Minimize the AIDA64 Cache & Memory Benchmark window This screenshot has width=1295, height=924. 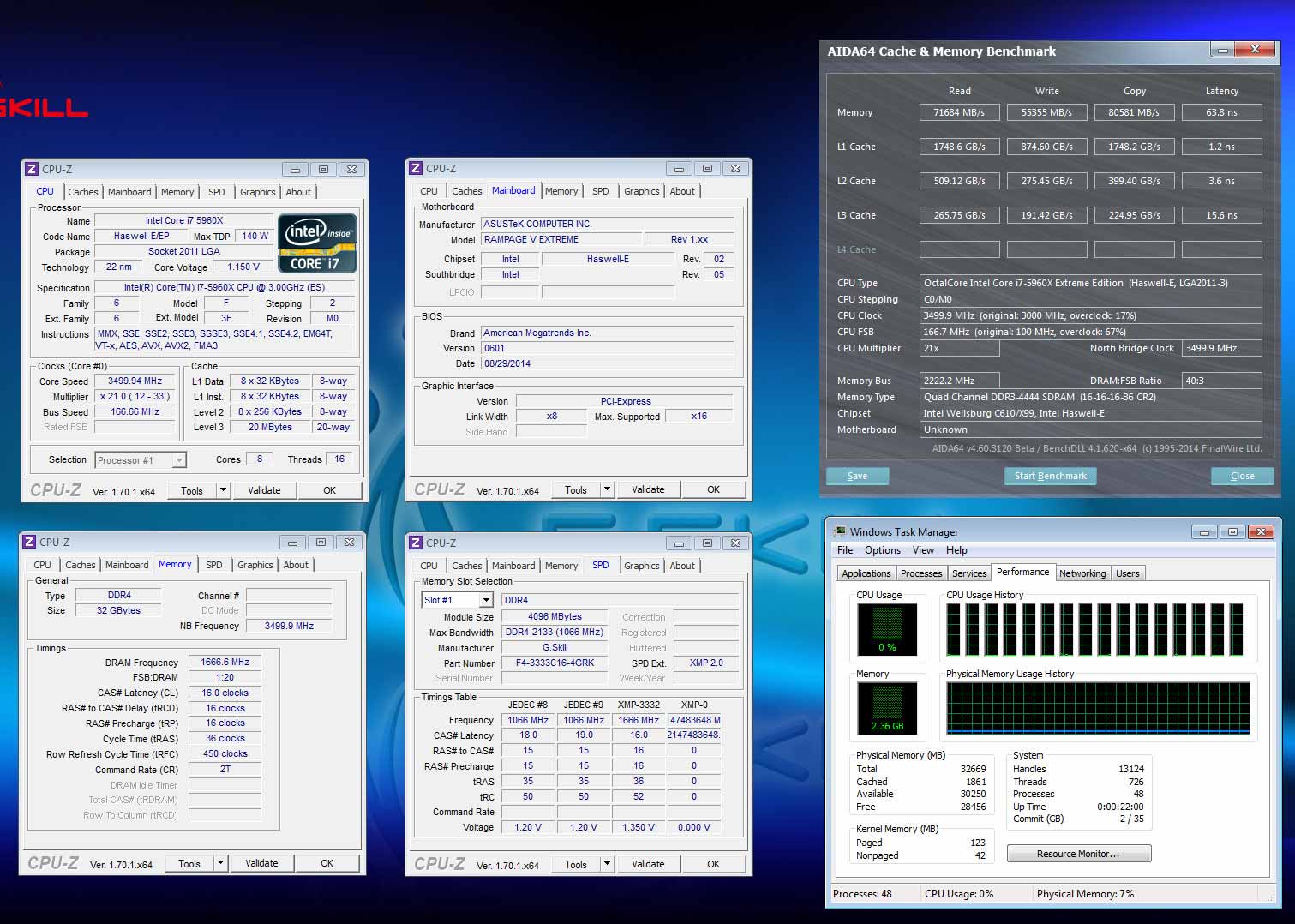(1222, 51)
